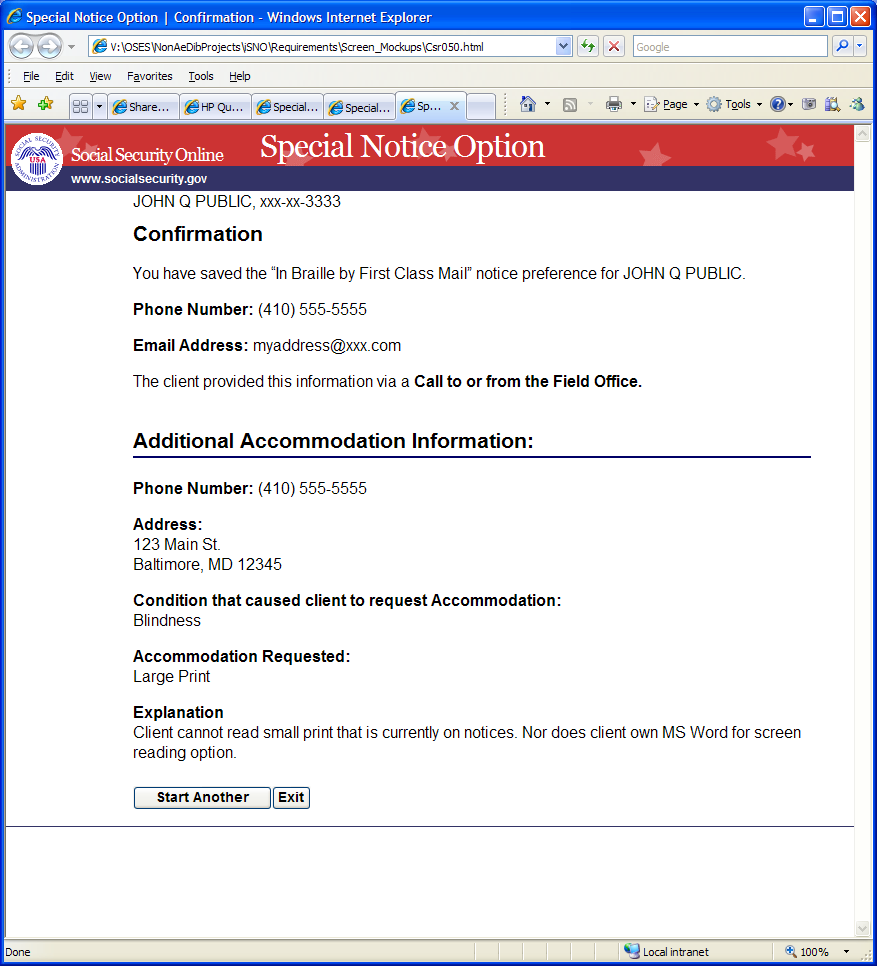Click the Stop loading red X icon
This screenshot has height=966, width=877.
pos(614,46)
